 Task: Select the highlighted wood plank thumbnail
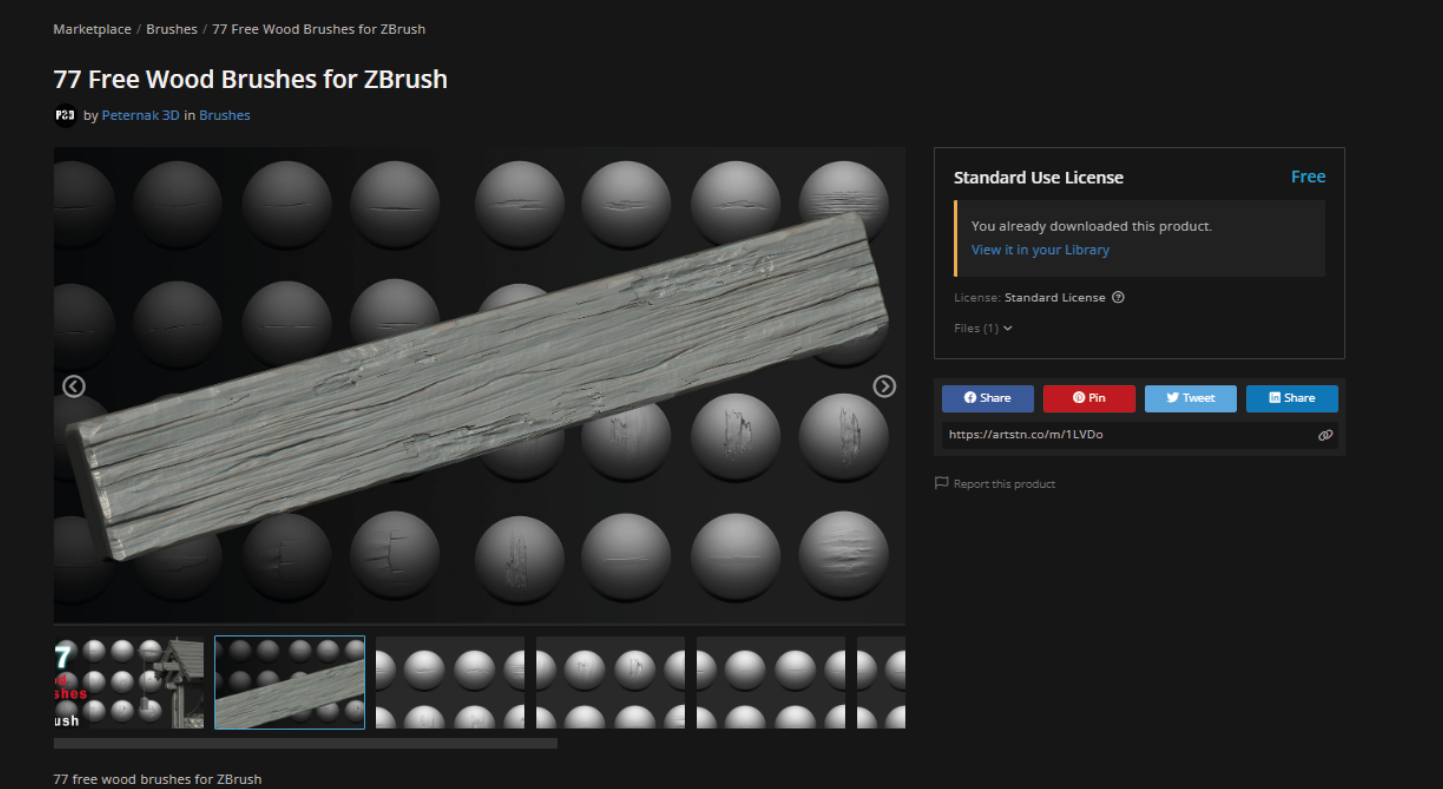pos(290,682)
